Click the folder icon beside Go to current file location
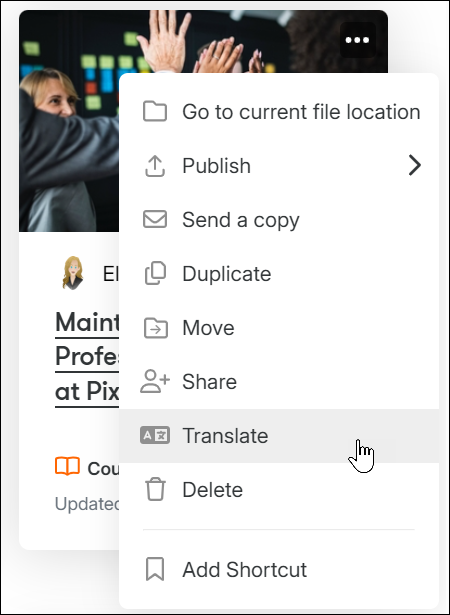This screenshot has width=450, height=615. [155, 111]
